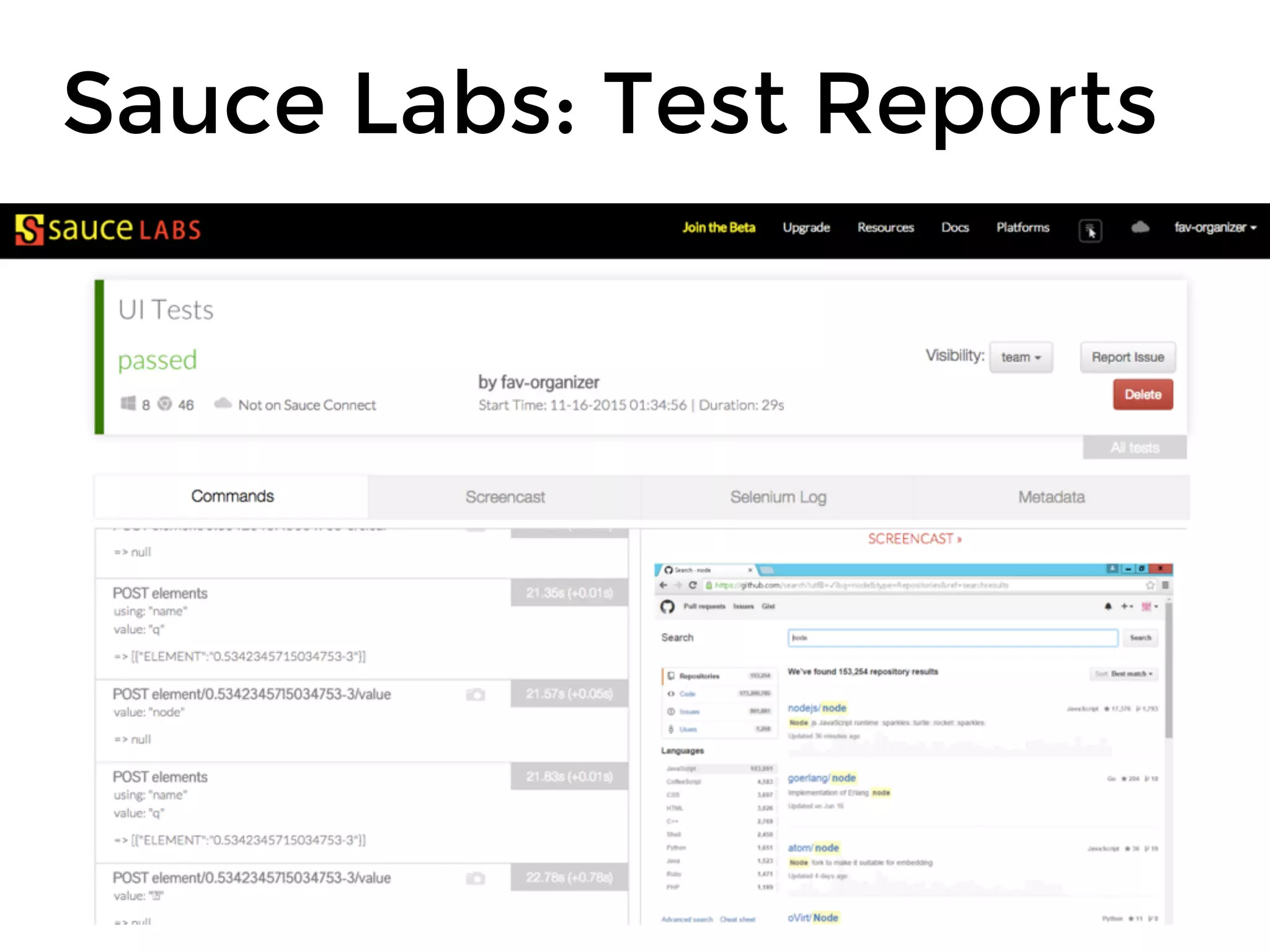The height and width of the screenshot is (952, 1270).
Task: Switch to the Commands tab
Action: 232,496
